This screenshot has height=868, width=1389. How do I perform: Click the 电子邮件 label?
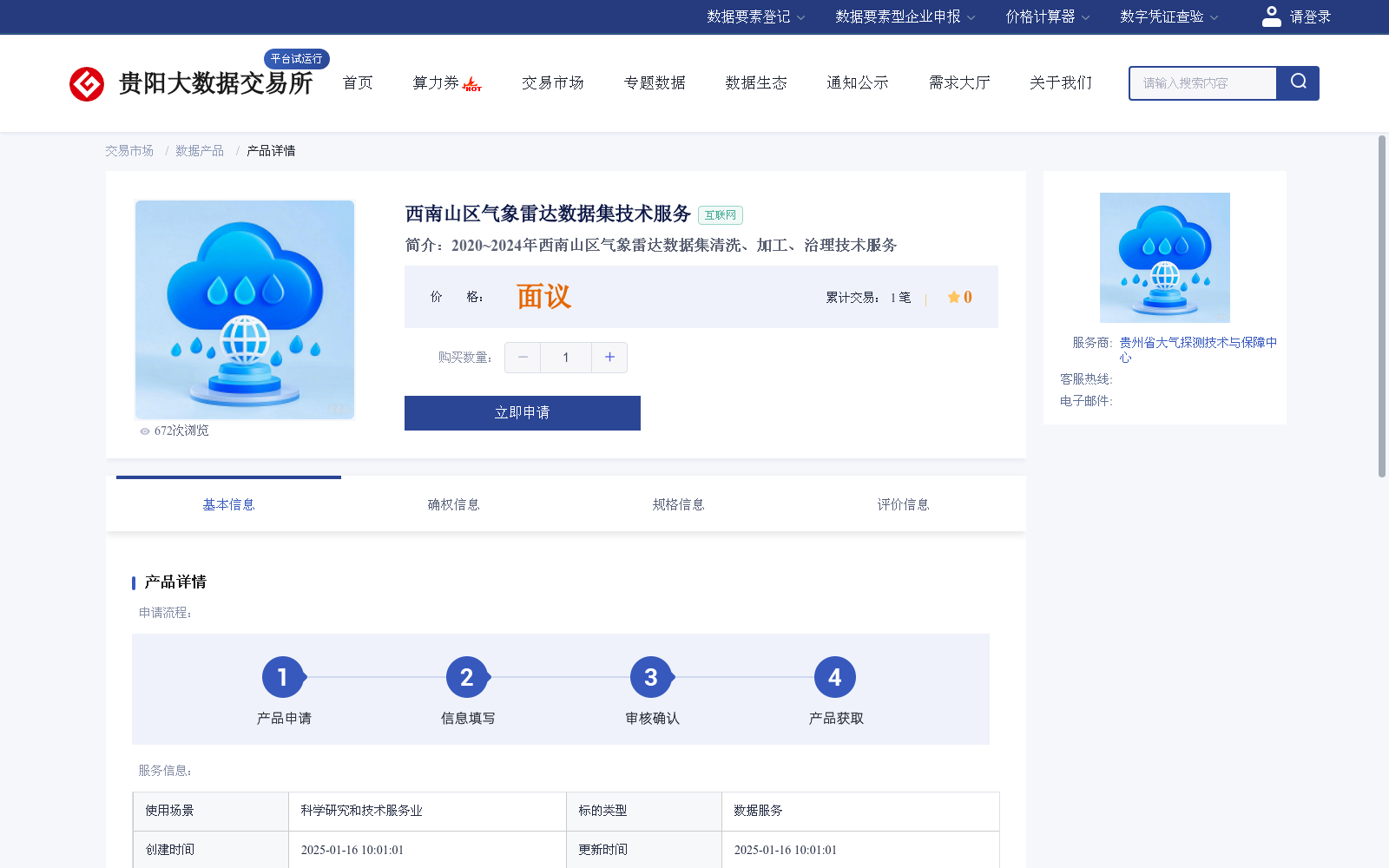pos(1086,401)
